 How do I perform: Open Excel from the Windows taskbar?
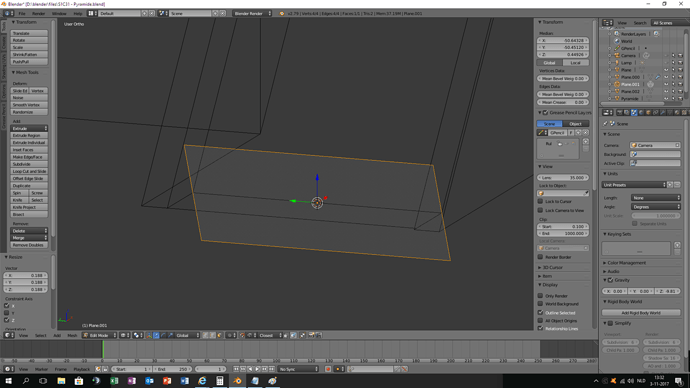click(x=114, y=381)
